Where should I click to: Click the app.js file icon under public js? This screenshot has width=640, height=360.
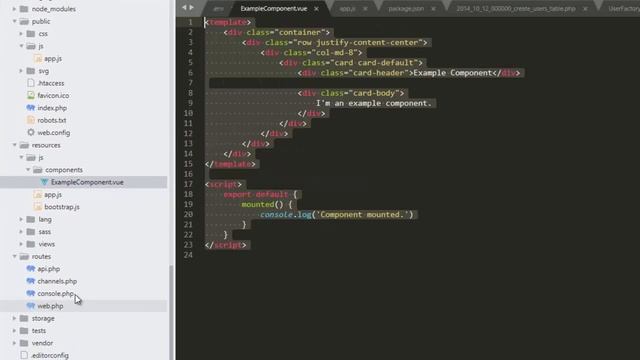pyautogui.click(x=38, y=59)
